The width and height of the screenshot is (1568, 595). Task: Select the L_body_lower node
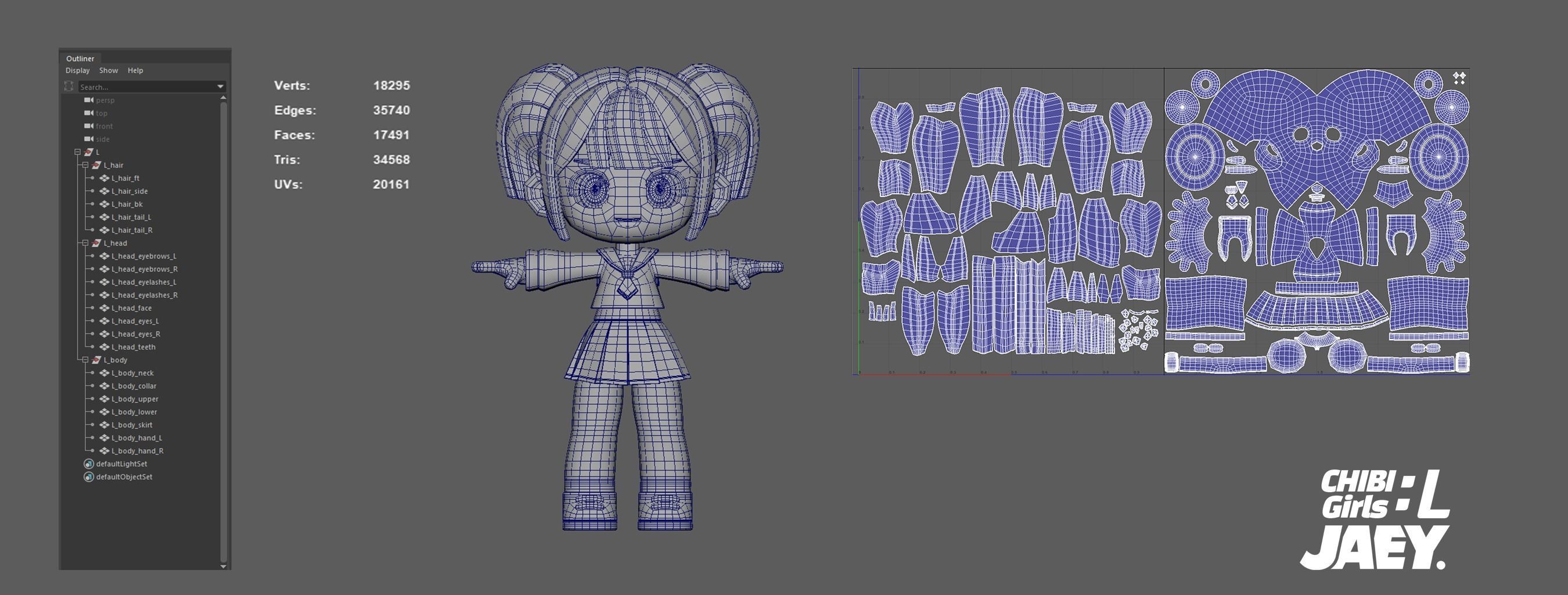point(134,413)
